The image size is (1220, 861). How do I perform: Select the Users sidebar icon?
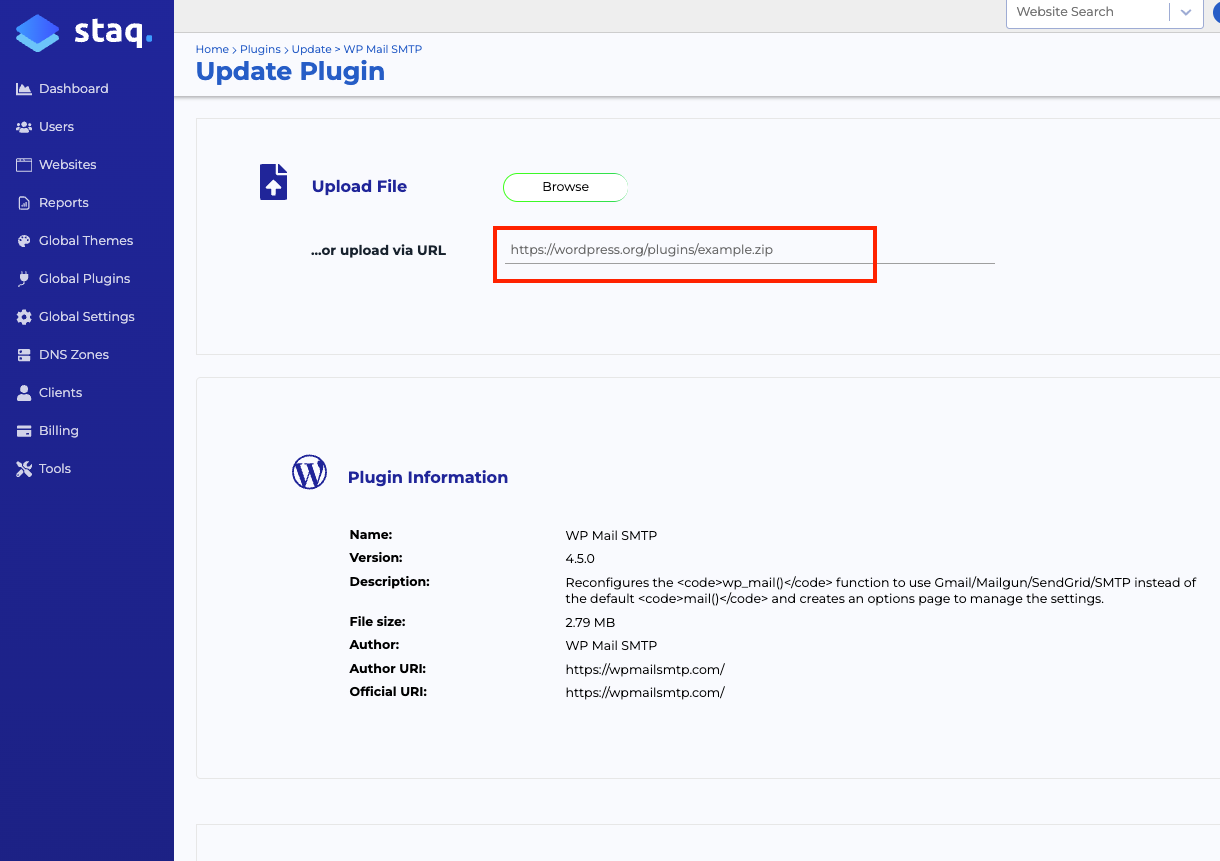pyautogui.click(x=23, y=126)
